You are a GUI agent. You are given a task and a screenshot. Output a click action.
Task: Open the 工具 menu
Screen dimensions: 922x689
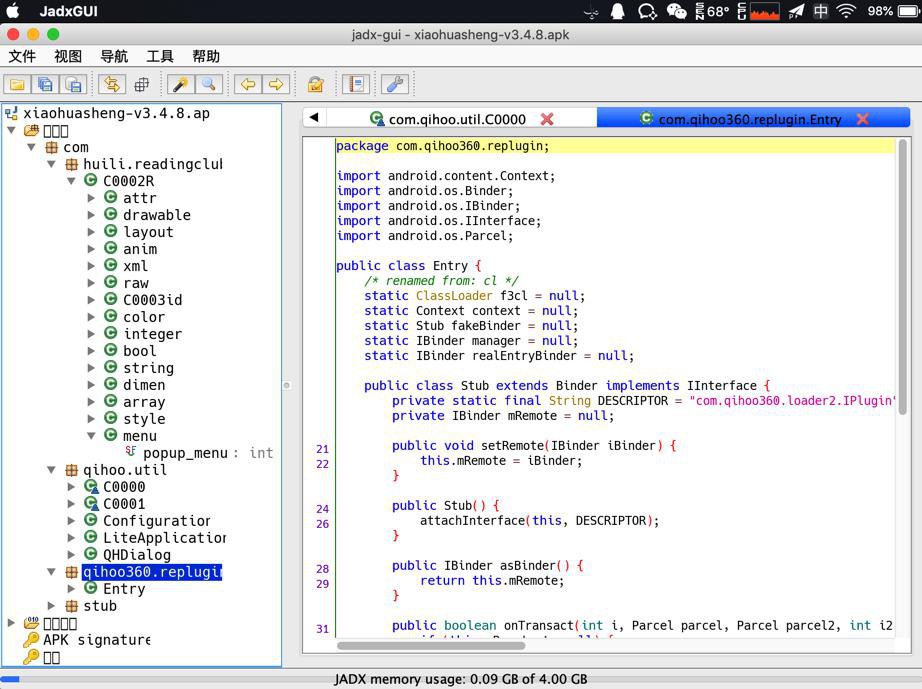159,56
